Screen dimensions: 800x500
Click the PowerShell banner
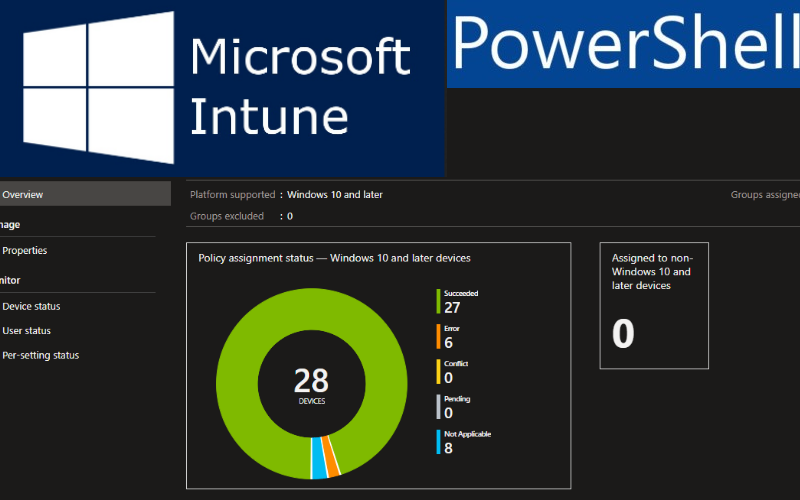coord(623,44)
